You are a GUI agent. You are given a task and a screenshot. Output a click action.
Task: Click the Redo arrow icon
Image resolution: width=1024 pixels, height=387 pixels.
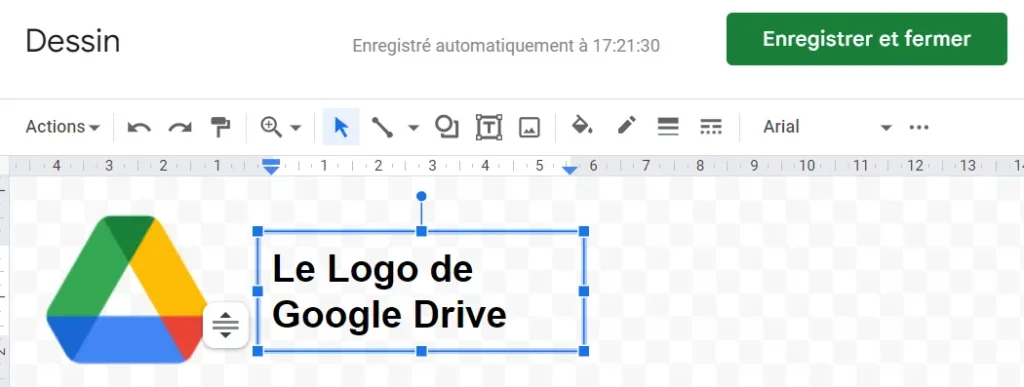(x=180, y=127)
